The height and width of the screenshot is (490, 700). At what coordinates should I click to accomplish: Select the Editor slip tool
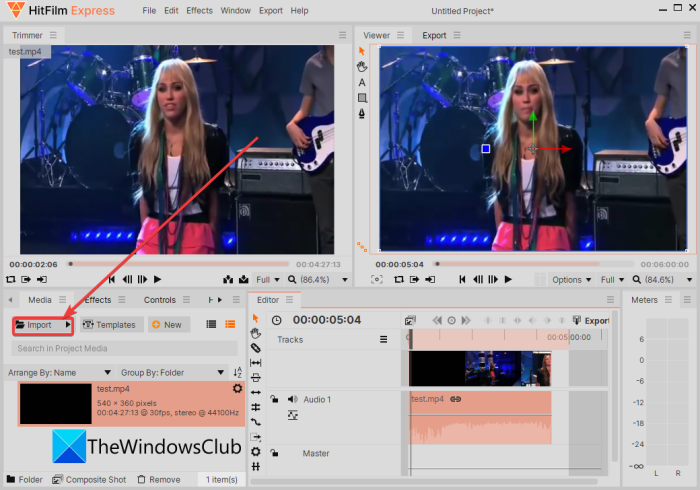255,363
